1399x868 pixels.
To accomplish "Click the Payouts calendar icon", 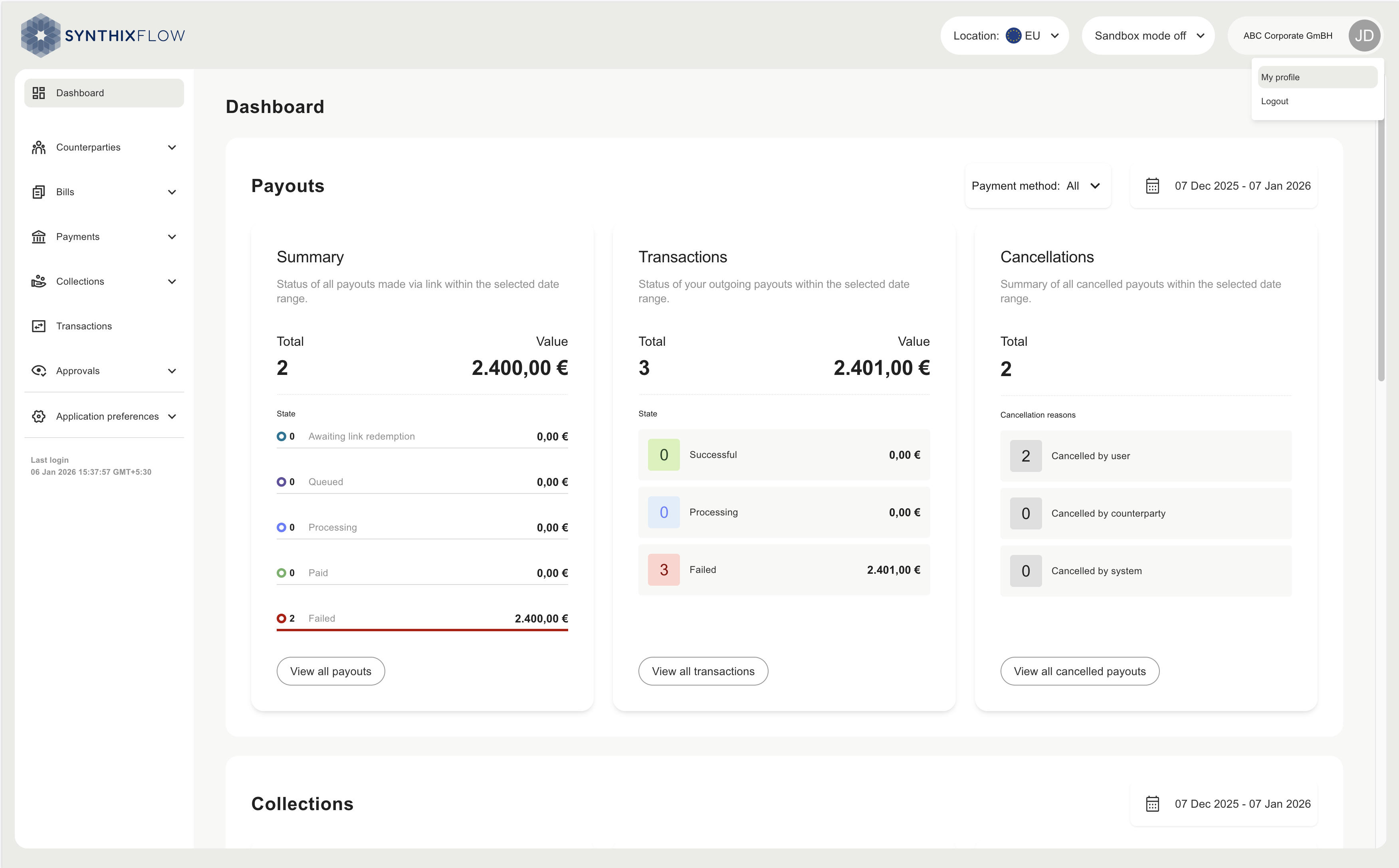I will point(1152,186).
